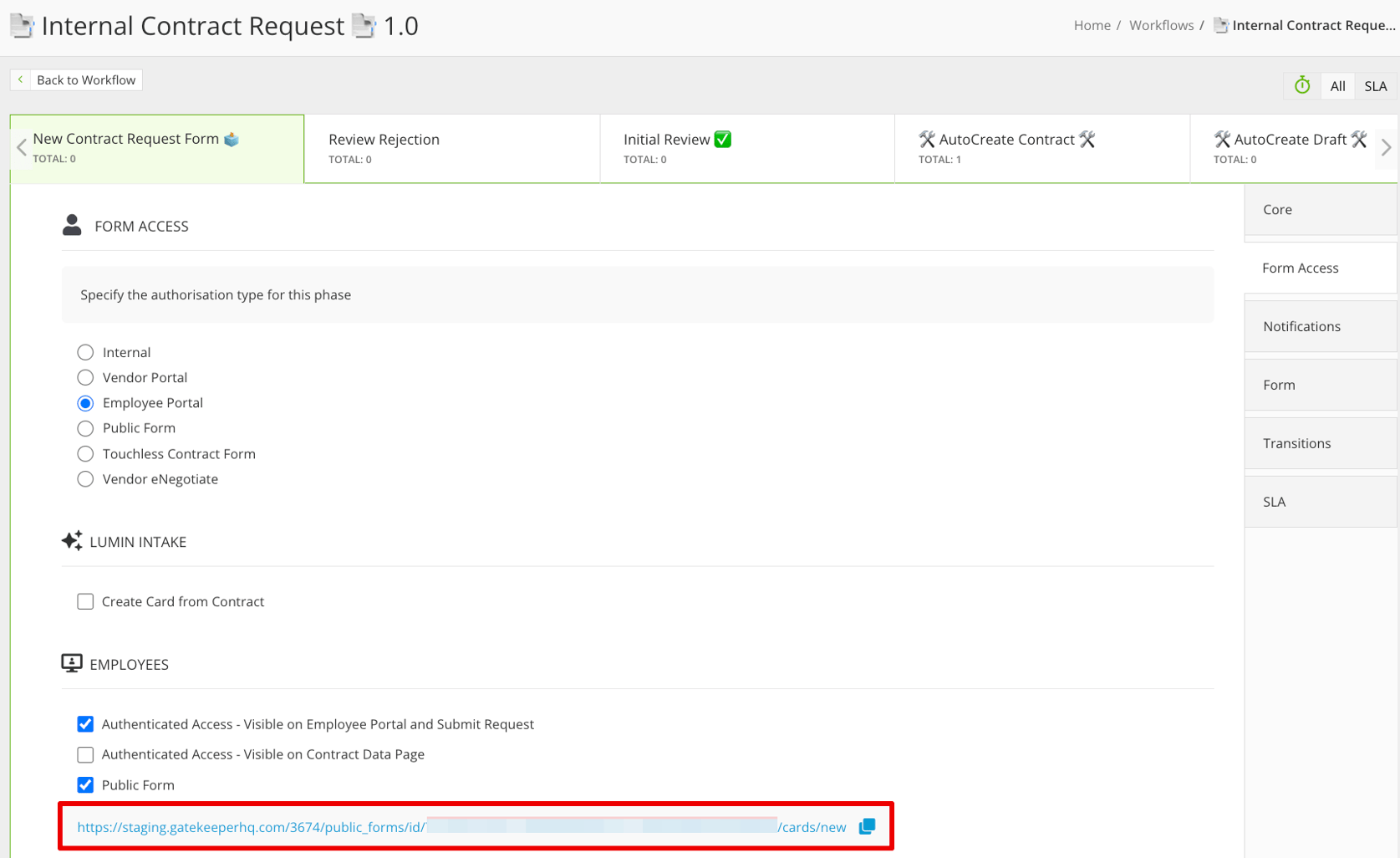This screenshot has height=858, width=1400.
Task: Select the Vendor Portal radio option
Action: click(85, 377)
